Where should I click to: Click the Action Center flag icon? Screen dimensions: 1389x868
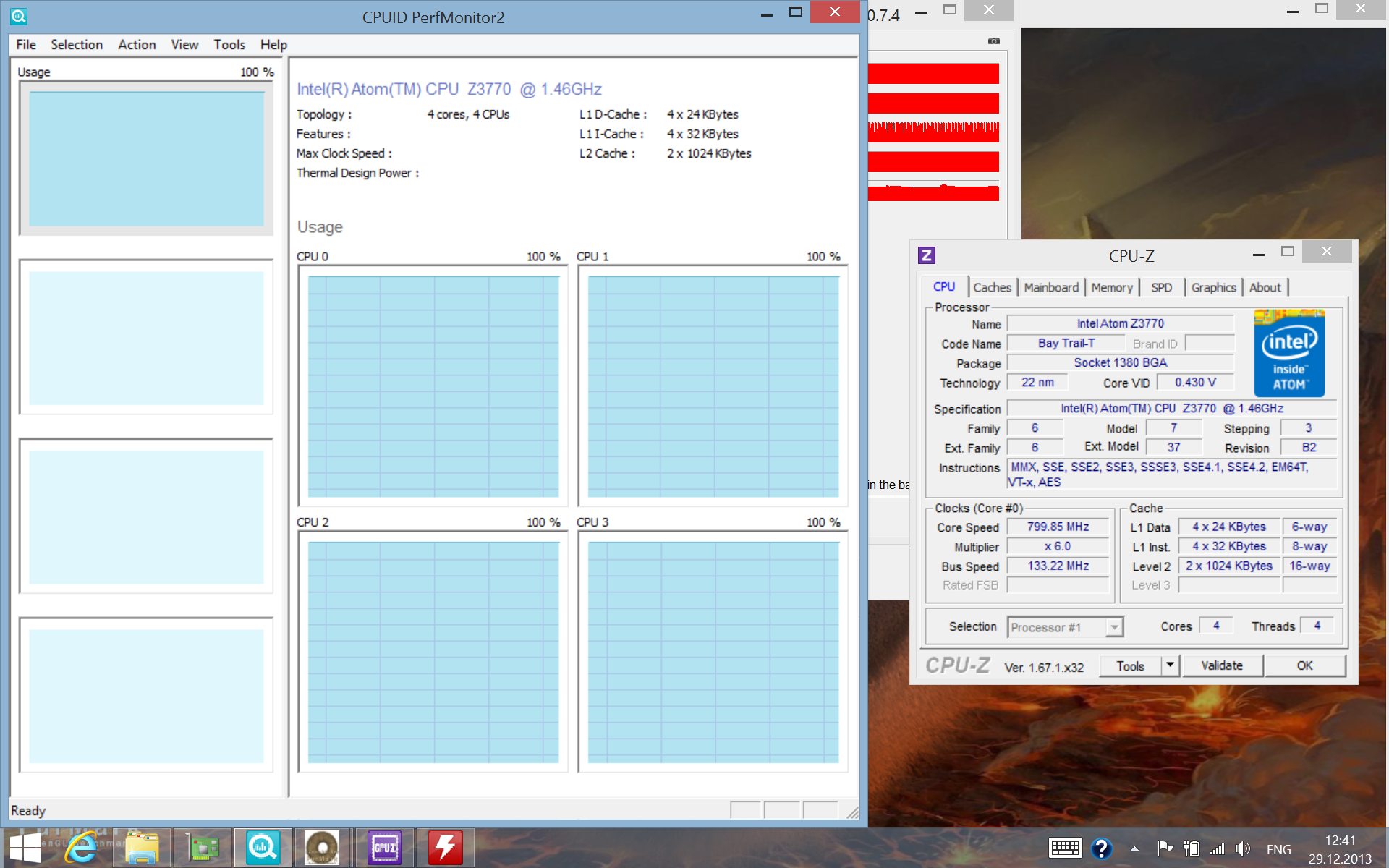(1165, 848)
